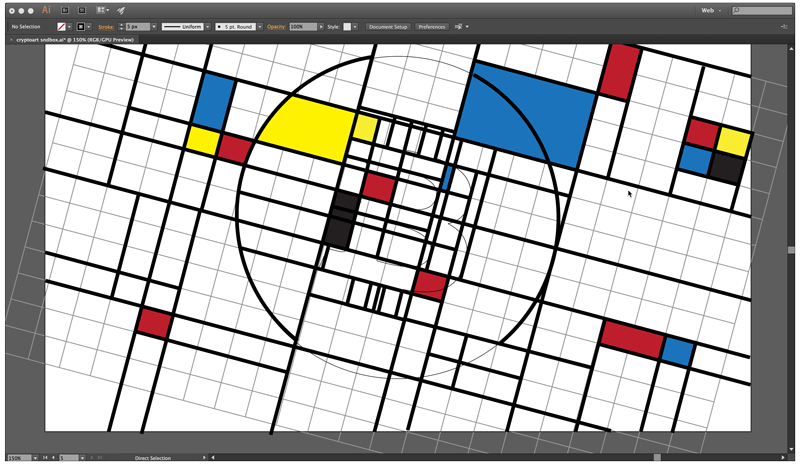800x466 pixels.
Task: Click the Document Setup button
Action: point(388,27)
